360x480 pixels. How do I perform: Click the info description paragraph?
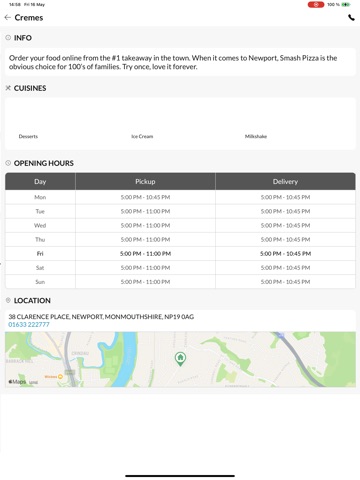point(173,62)
